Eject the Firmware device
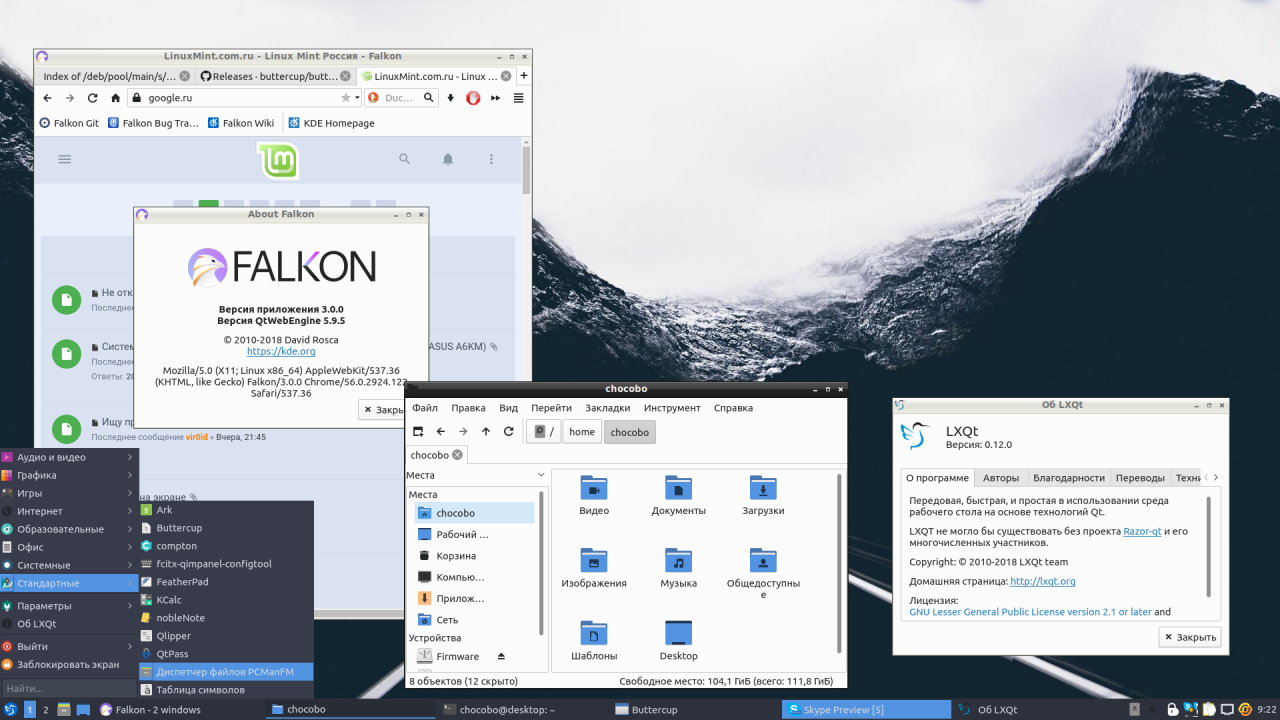1280x720 pixels. pyautogui.click(x=501, y=657)
